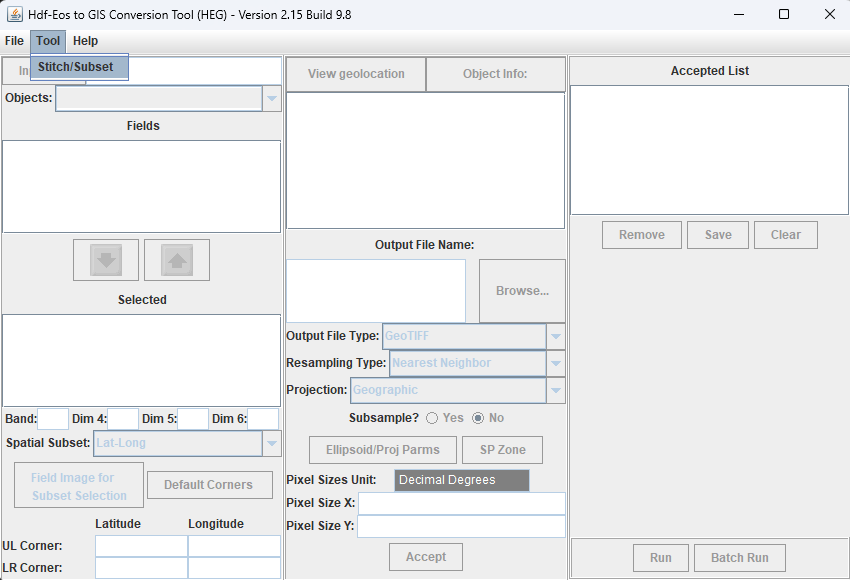Click inside the Accepted List box
Viewport: 850px width, 580px height.
[x=709, y=150]
